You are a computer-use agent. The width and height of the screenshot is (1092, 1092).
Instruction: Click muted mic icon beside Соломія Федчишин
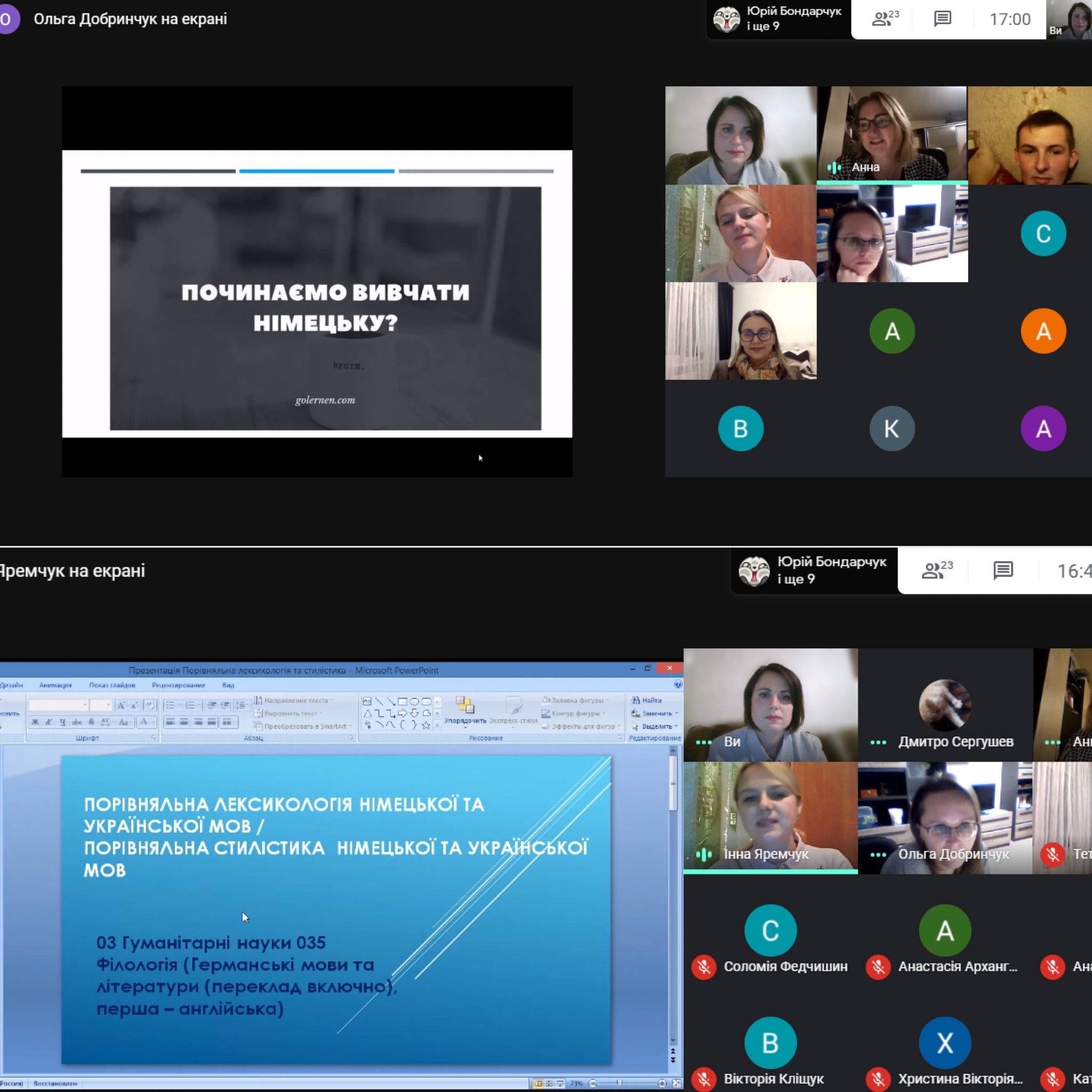pyautogui.click(x=704, y=967)
